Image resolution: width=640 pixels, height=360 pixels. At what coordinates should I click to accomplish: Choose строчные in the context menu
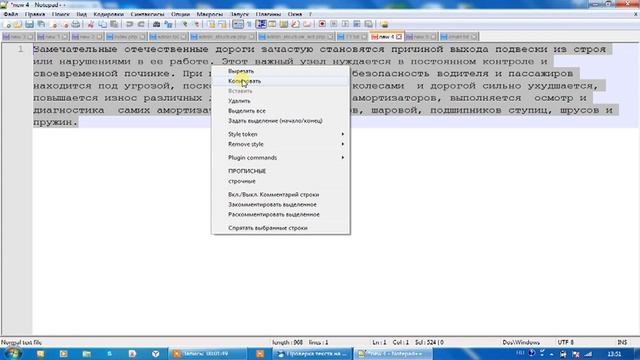click(281, 181)
